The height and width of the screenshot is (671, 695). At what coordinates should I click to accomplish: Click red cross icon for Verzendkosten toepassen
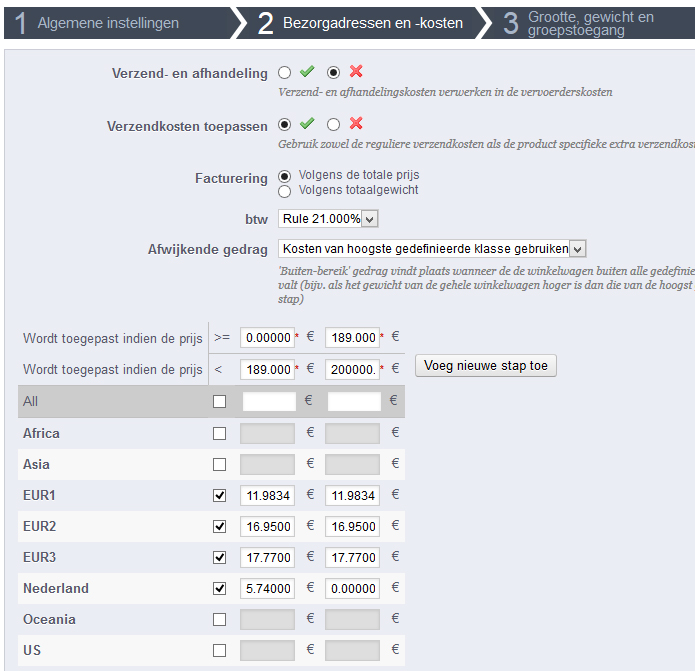[x=356, y=123]
